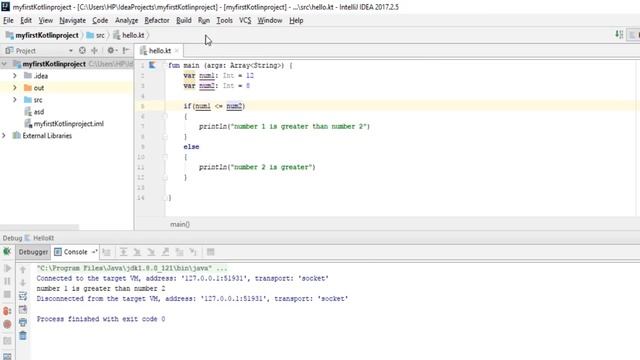The width and height of the screenshot is (640, 360).
Task: Expand the out folder
Action: pyautogui.click(x=15, y=88)
